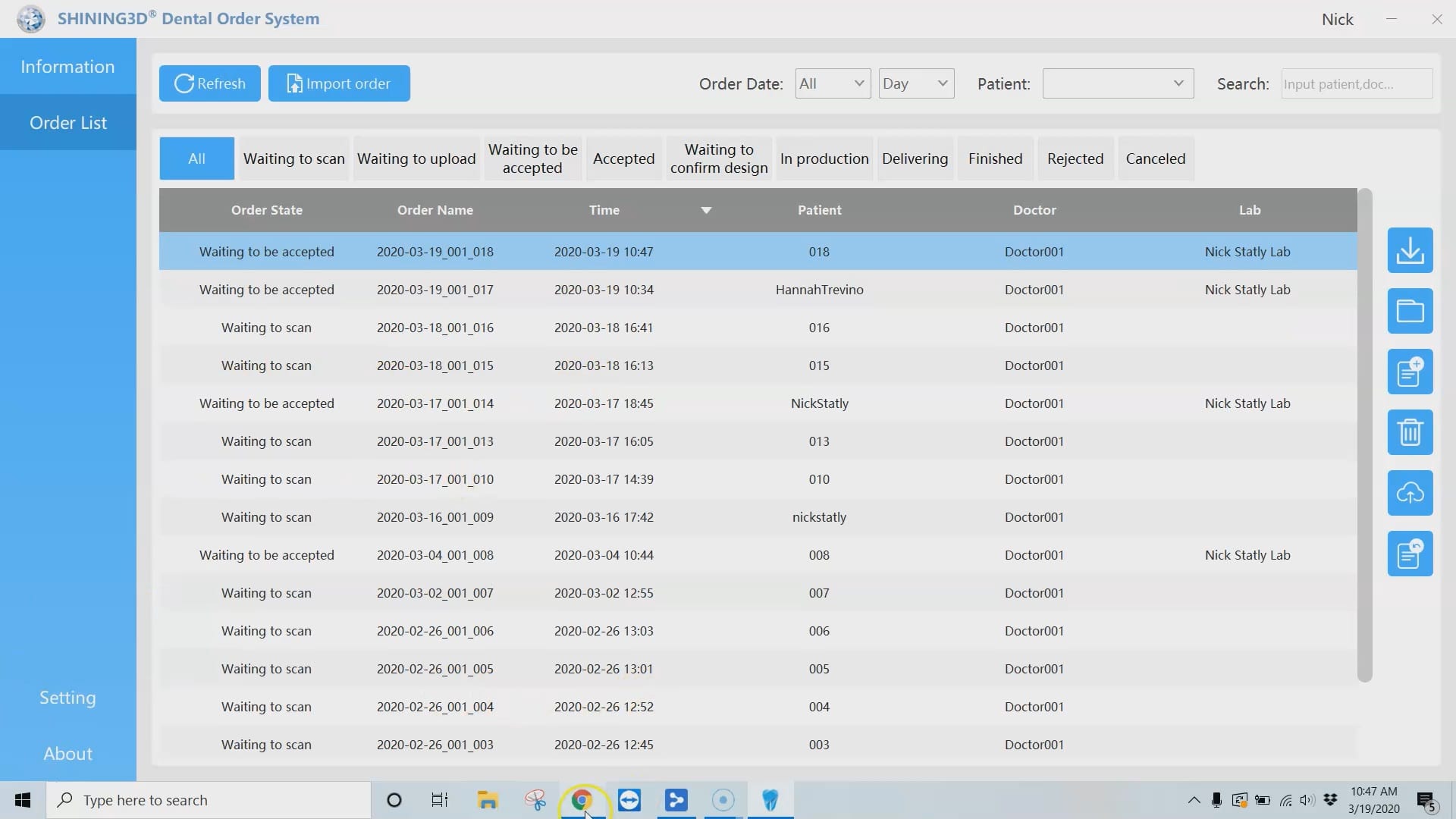Viewport: 1456px width, 819px height.
Task: Click the Patient column header
Action: point(819,210)
